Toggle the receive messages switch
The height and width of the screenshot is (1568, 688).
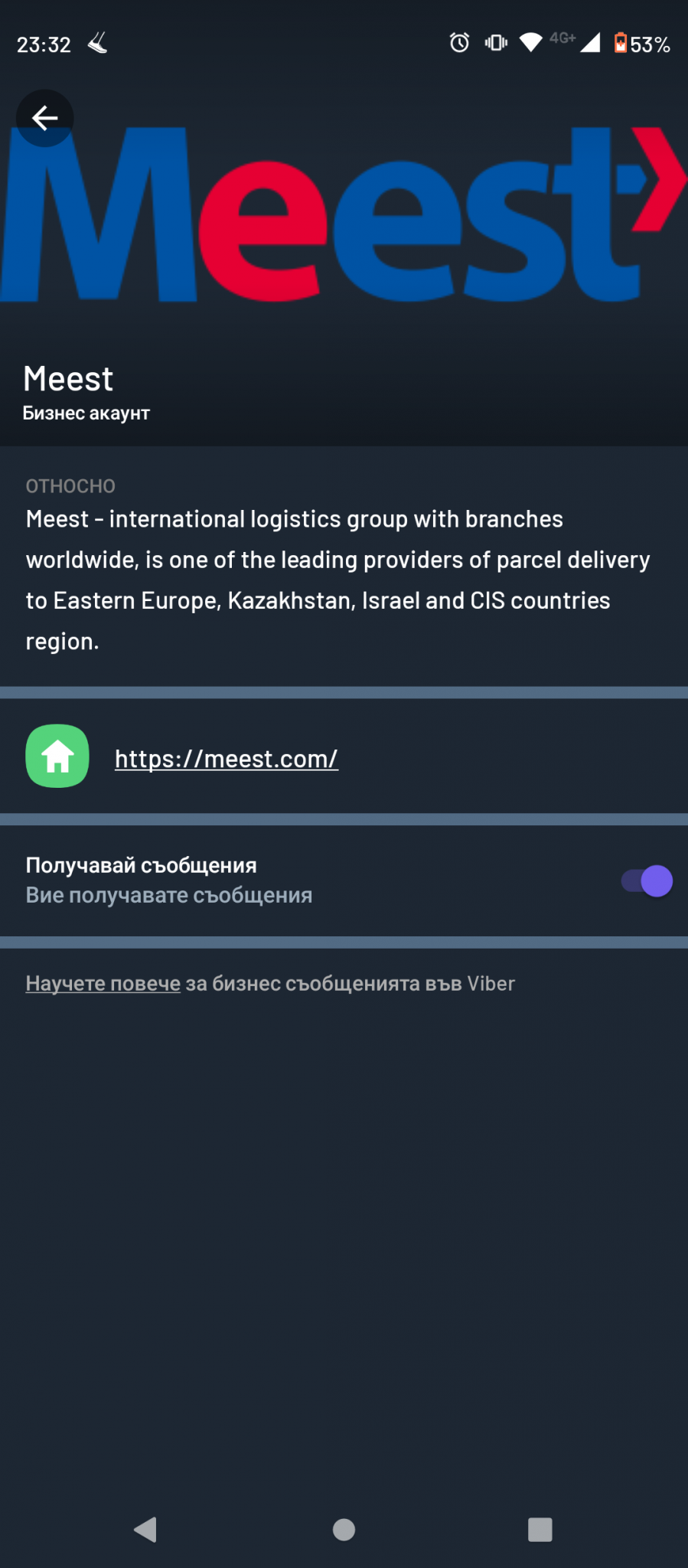[x=647, y=880]
